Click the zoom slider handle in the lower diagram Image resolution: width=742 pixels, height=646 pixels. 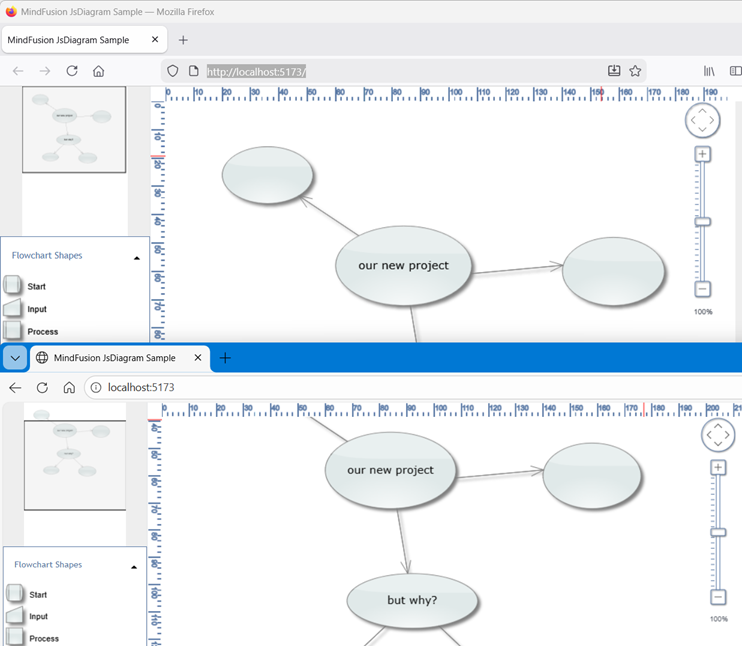(718, 532)
